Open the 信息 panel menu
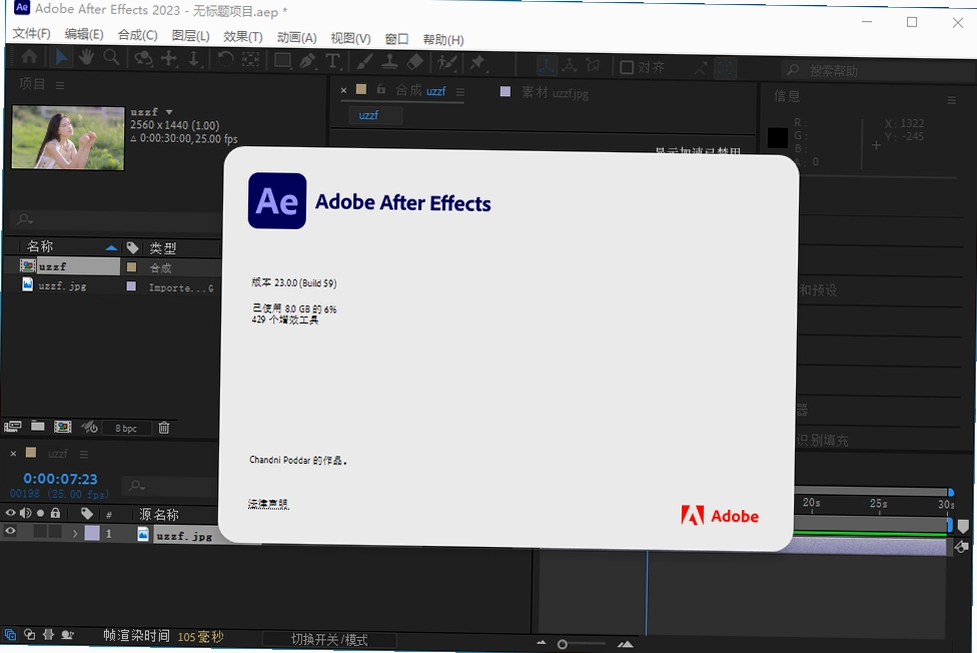Viewport: 977px width, 653px height. click(x=951, y=100)
